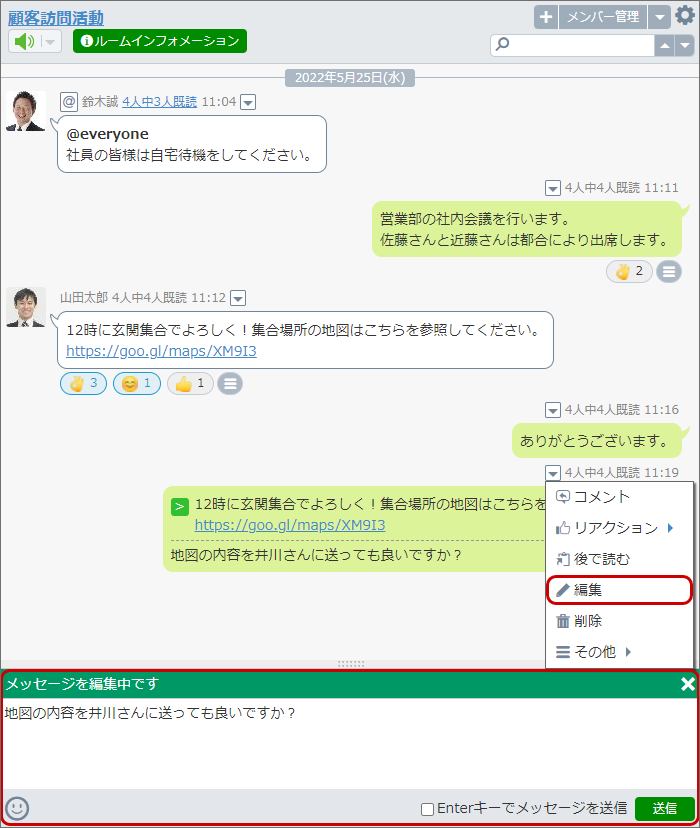
Task: Open リアクション submenu
Action: point(619,528)
